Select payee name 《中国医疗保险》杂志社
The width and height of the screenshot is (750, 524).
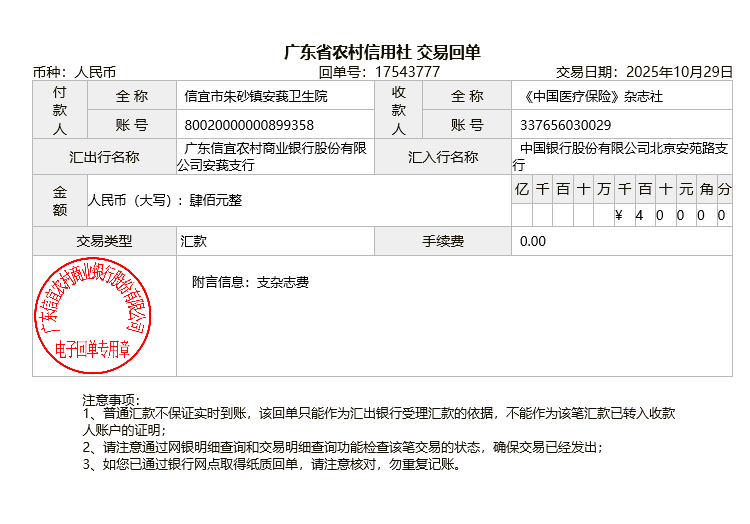tap(592, 97)
